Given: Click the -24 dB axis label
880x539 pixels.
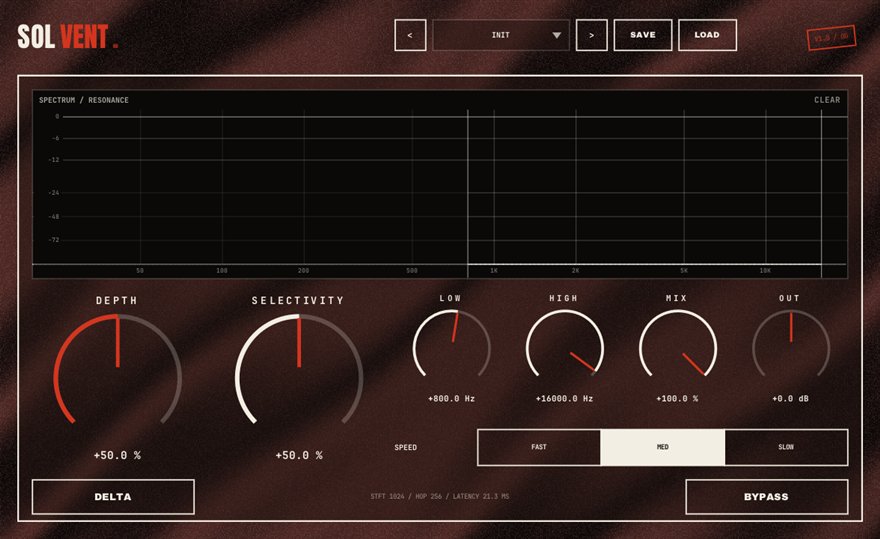Looking at the screenshot, I should click(54, 193).
